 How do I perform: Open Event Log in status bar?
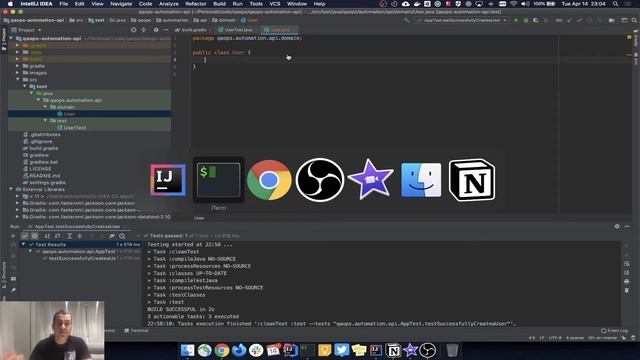point(615,331)
